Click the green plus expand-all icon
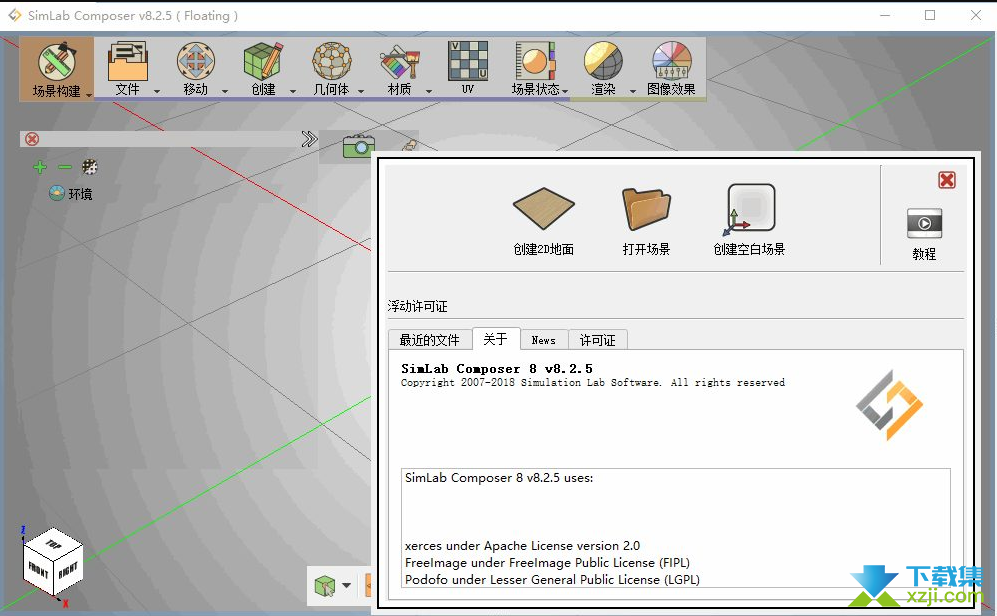Viewport: 997px width, 616px height. pos(40,167)
